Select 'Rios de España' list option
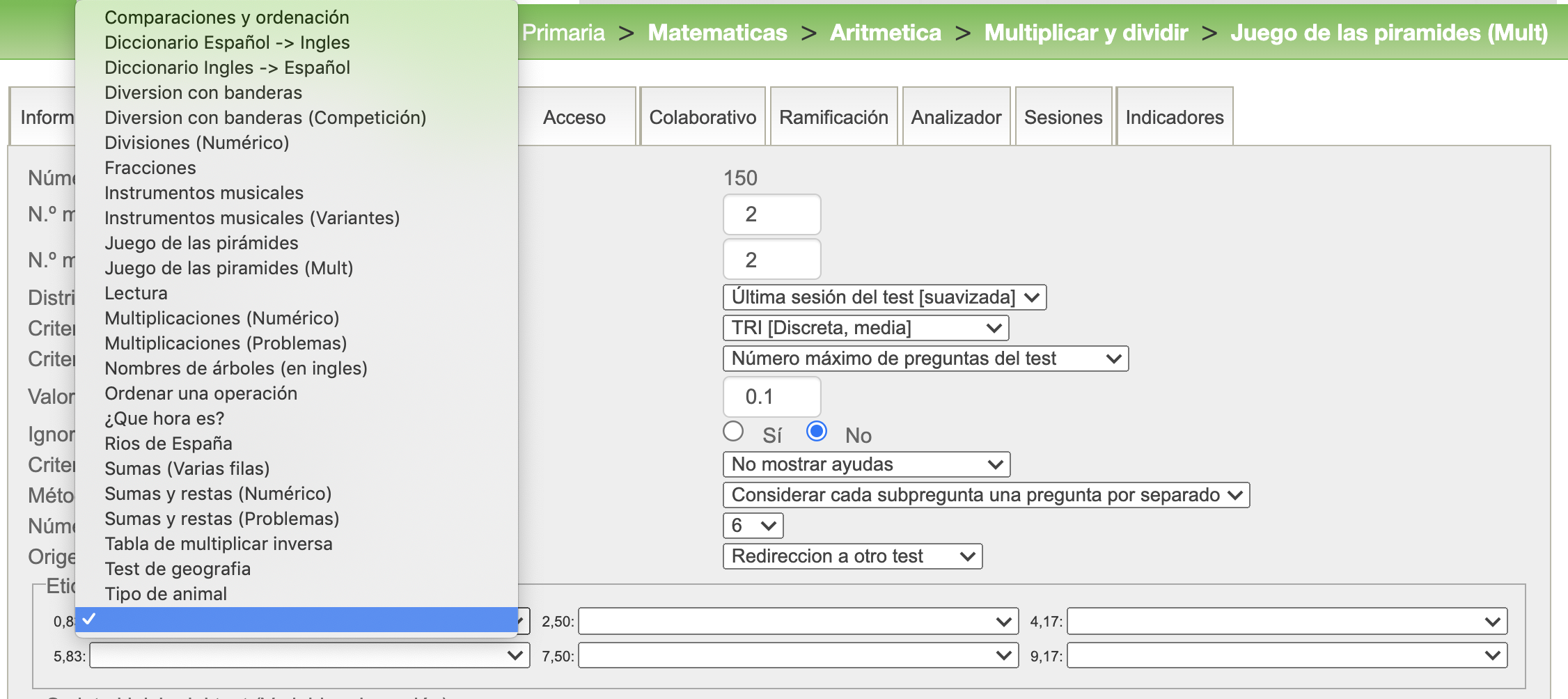The width and height of the screenshot is (1568, 699). click(x=168, y=443)
